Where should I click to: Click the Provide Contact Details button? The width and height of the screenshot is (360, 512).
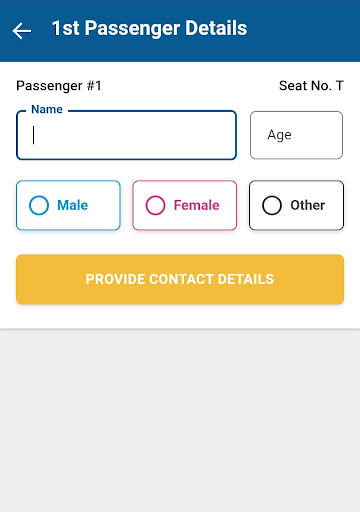click(180, 279)
